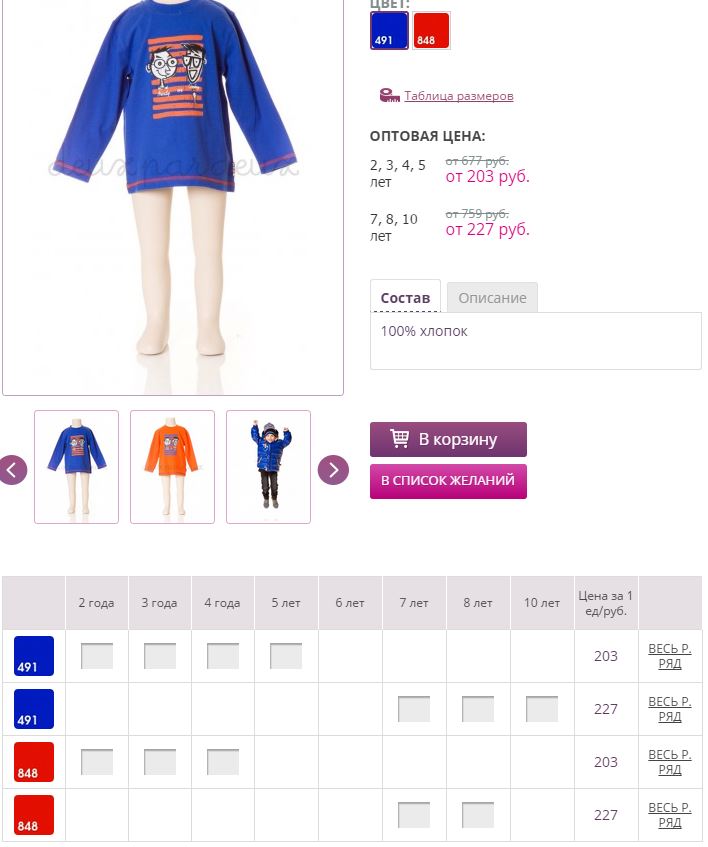Check 8 лет box in last 848 row

pyautogui.click(x=477, y=815)
